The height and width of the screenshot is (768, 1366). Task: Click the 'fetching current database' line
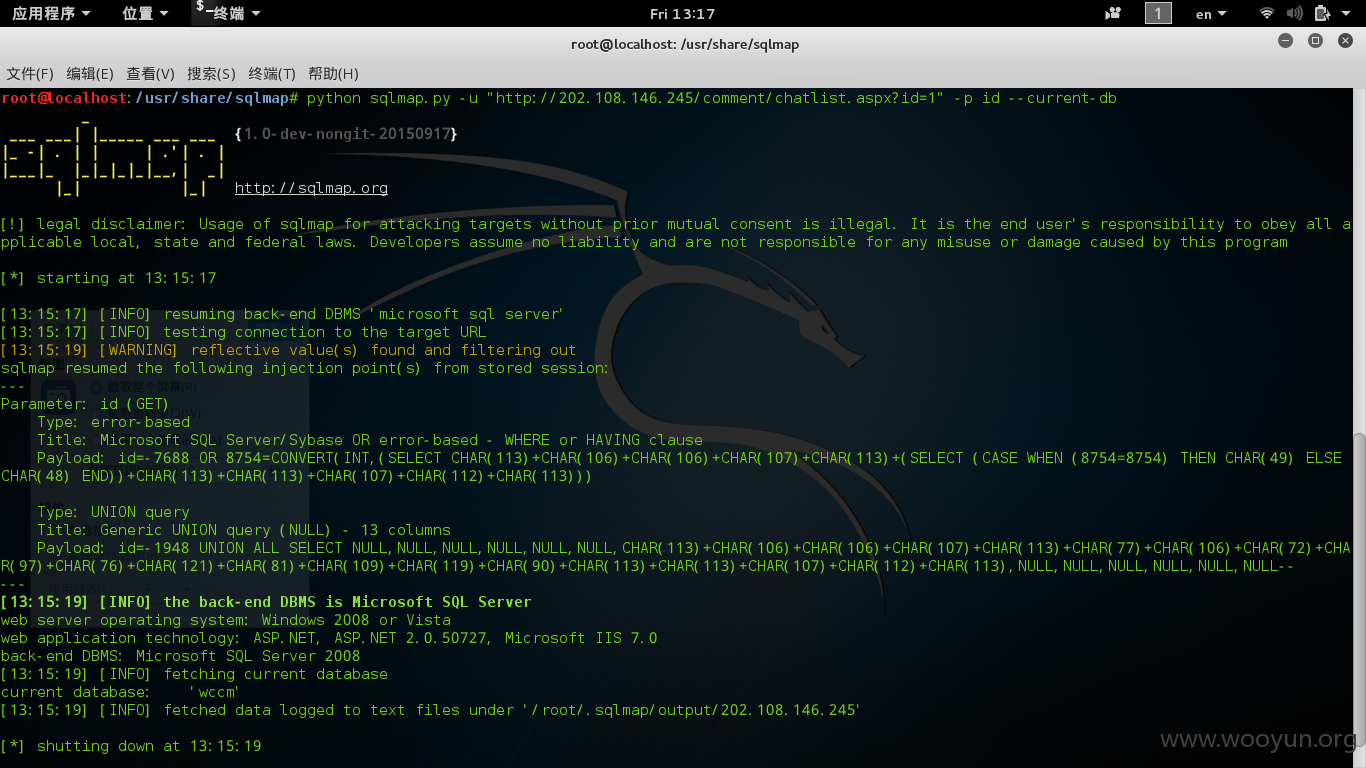(194, 674)
